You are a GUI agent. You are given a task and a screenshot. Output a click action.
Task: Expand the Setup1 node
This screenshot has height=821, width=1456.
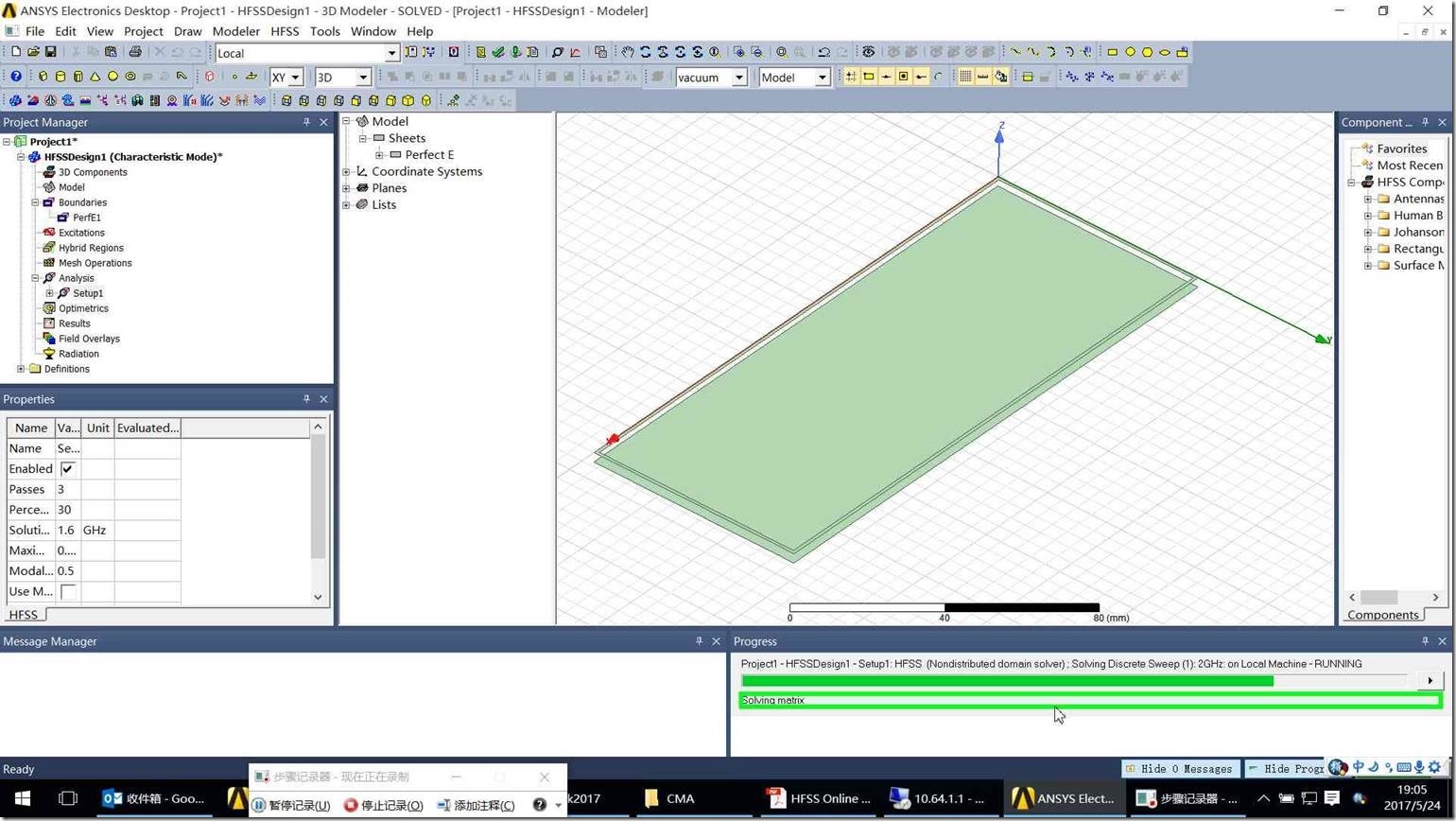click(x=50, y=293)
